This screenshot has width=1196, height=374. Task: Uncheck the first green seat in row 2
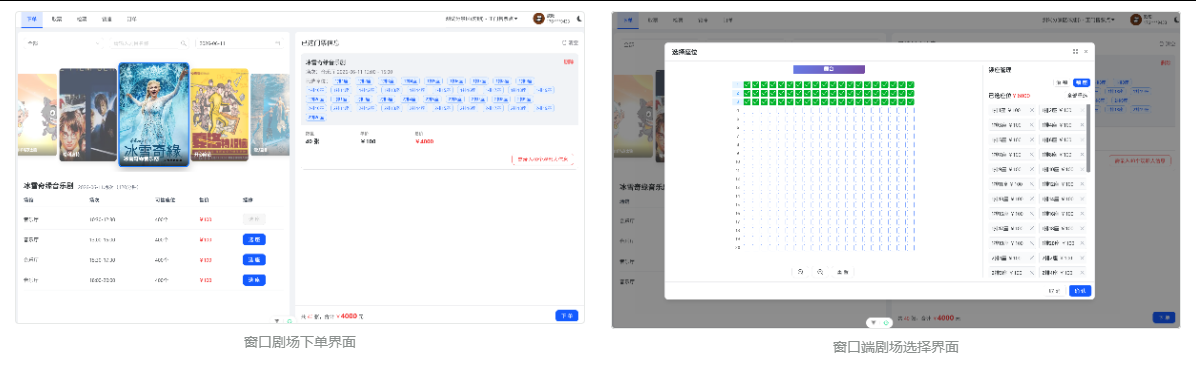coord(748,93)
